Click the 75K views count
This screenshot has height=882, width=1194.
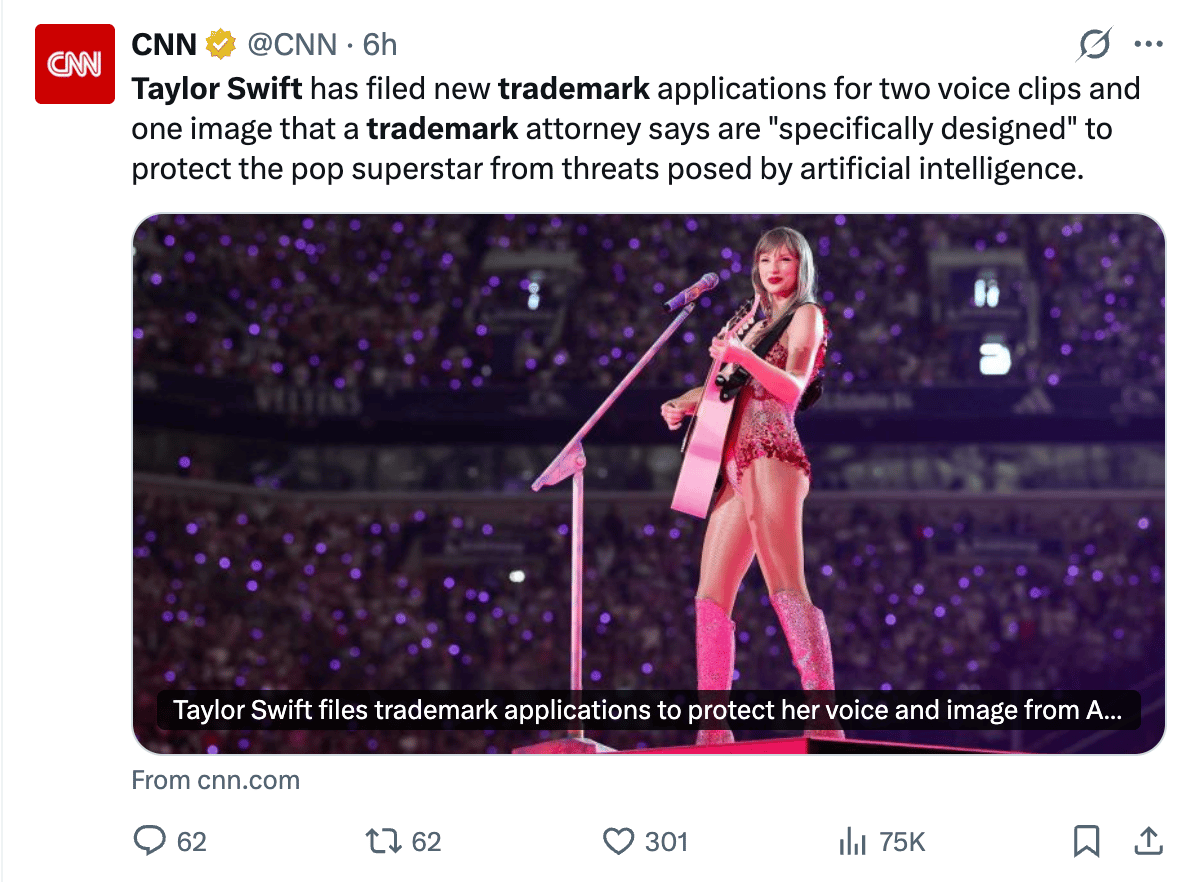point(902,842)
